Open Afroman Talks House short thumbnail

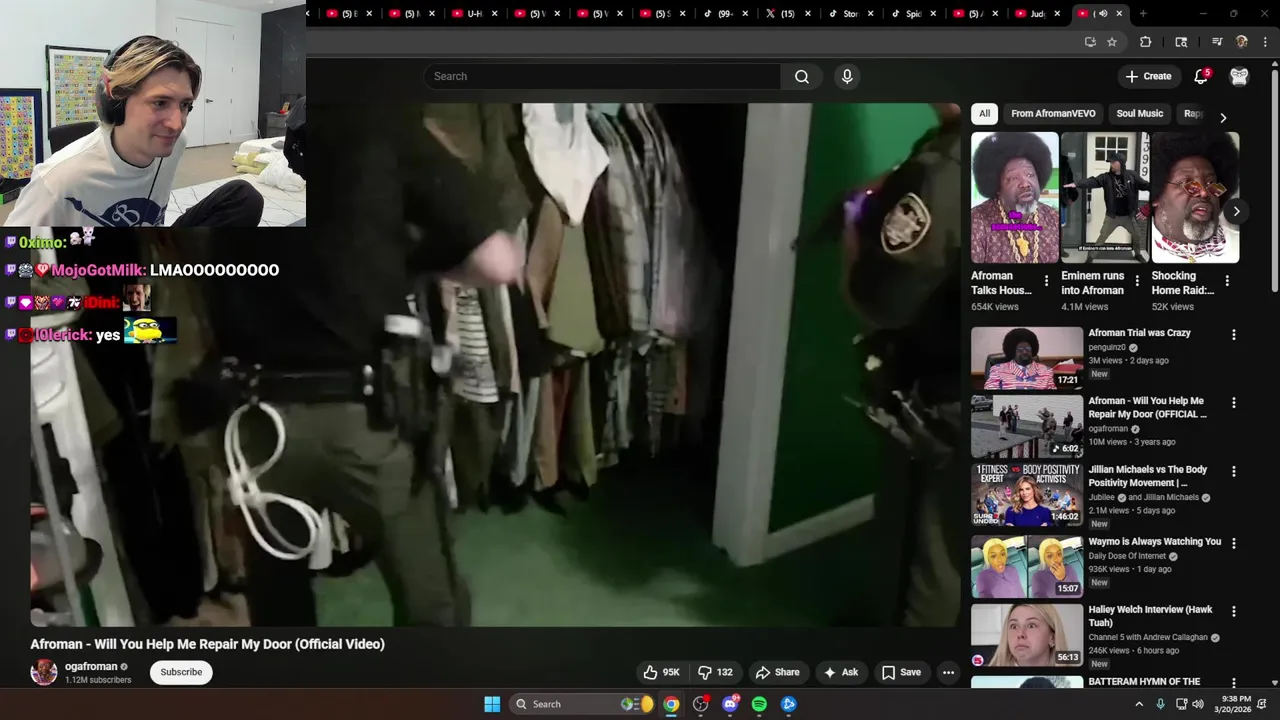pos(1015,198)
